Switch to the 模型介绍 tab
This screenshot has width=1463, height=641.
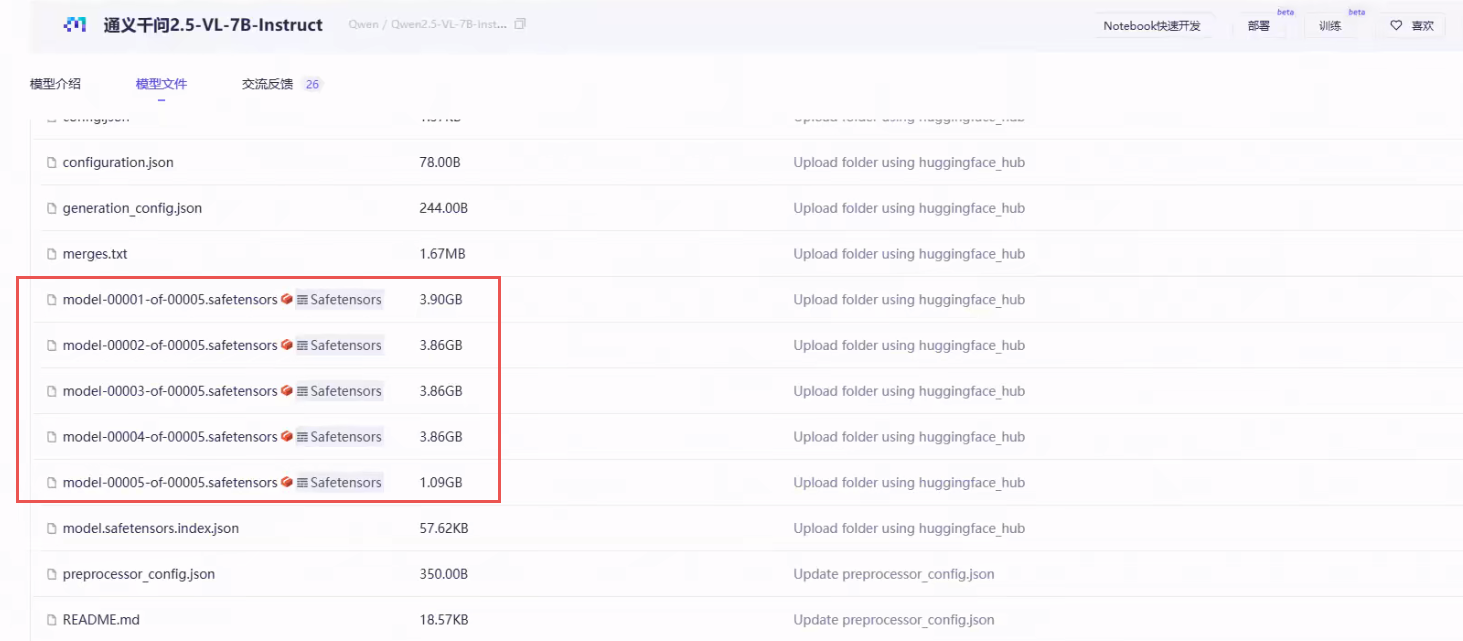point(55,84)
